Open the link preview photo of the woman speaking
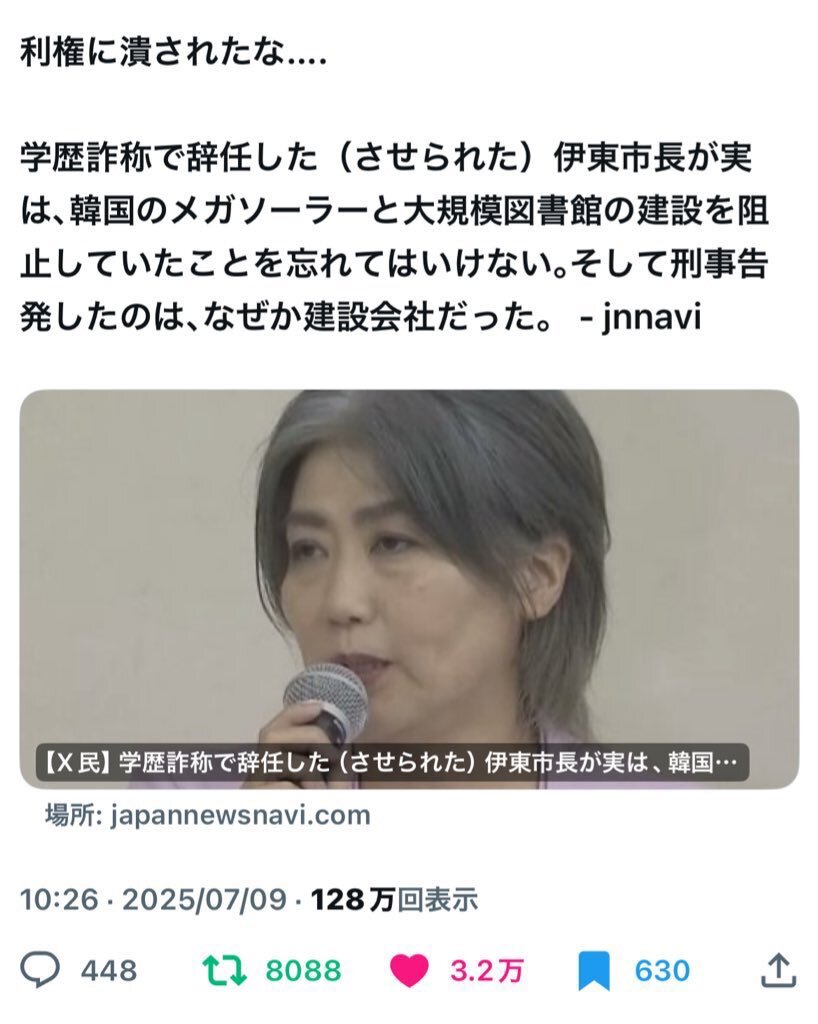The image size is (818, 1024). (x=409, y=589)
